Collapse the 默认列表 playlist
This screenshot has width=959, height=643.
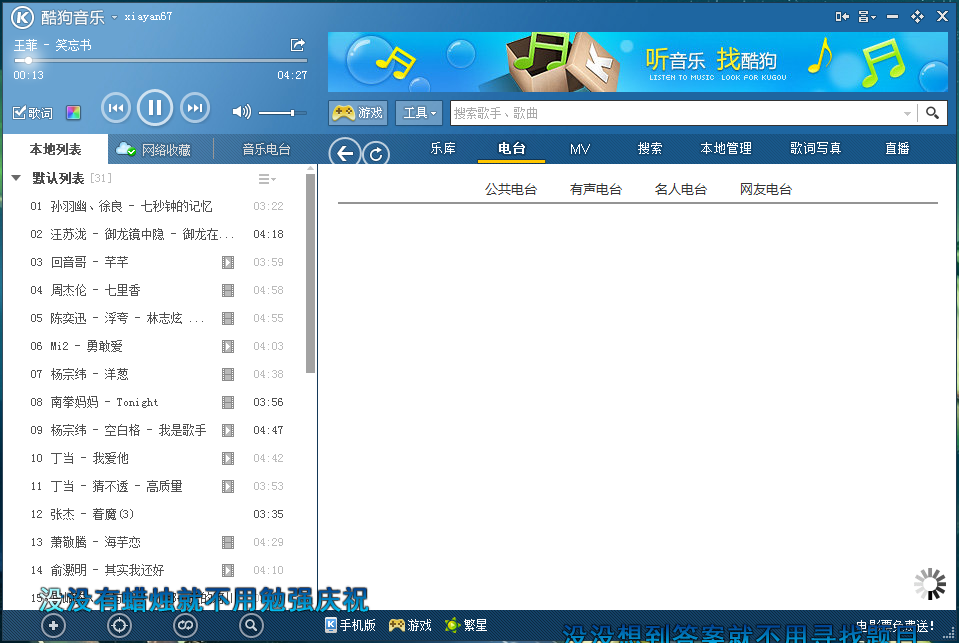point(17,178)
